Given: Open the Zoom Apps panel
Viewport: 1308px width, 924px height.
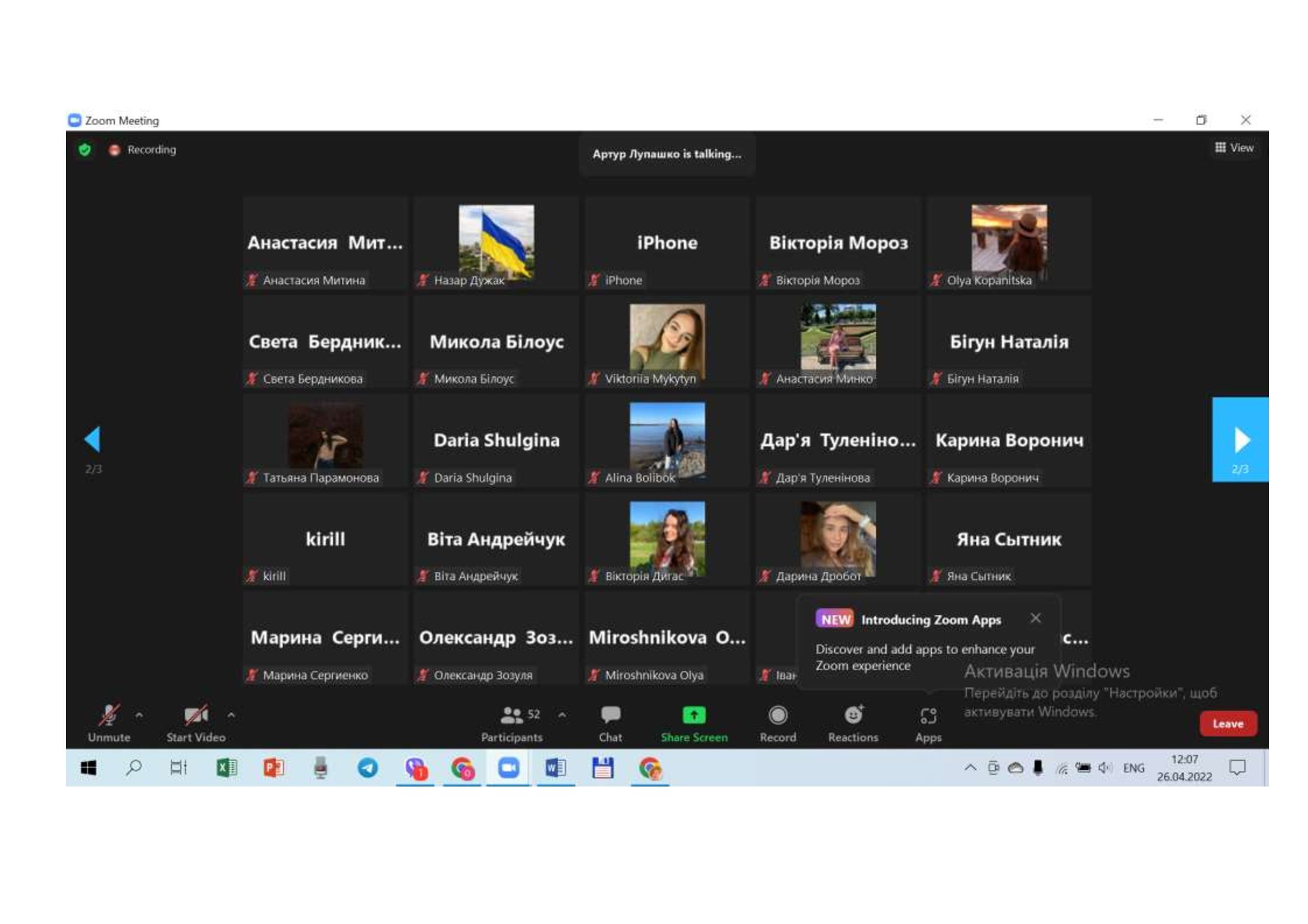Looking at the screenshot, I should [x=928, y=717].
